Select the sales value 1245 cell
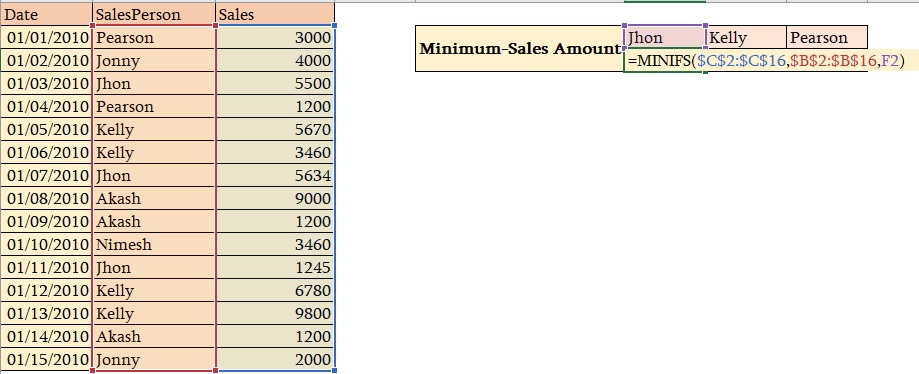 pyautogui.click(x=275, y=268)
